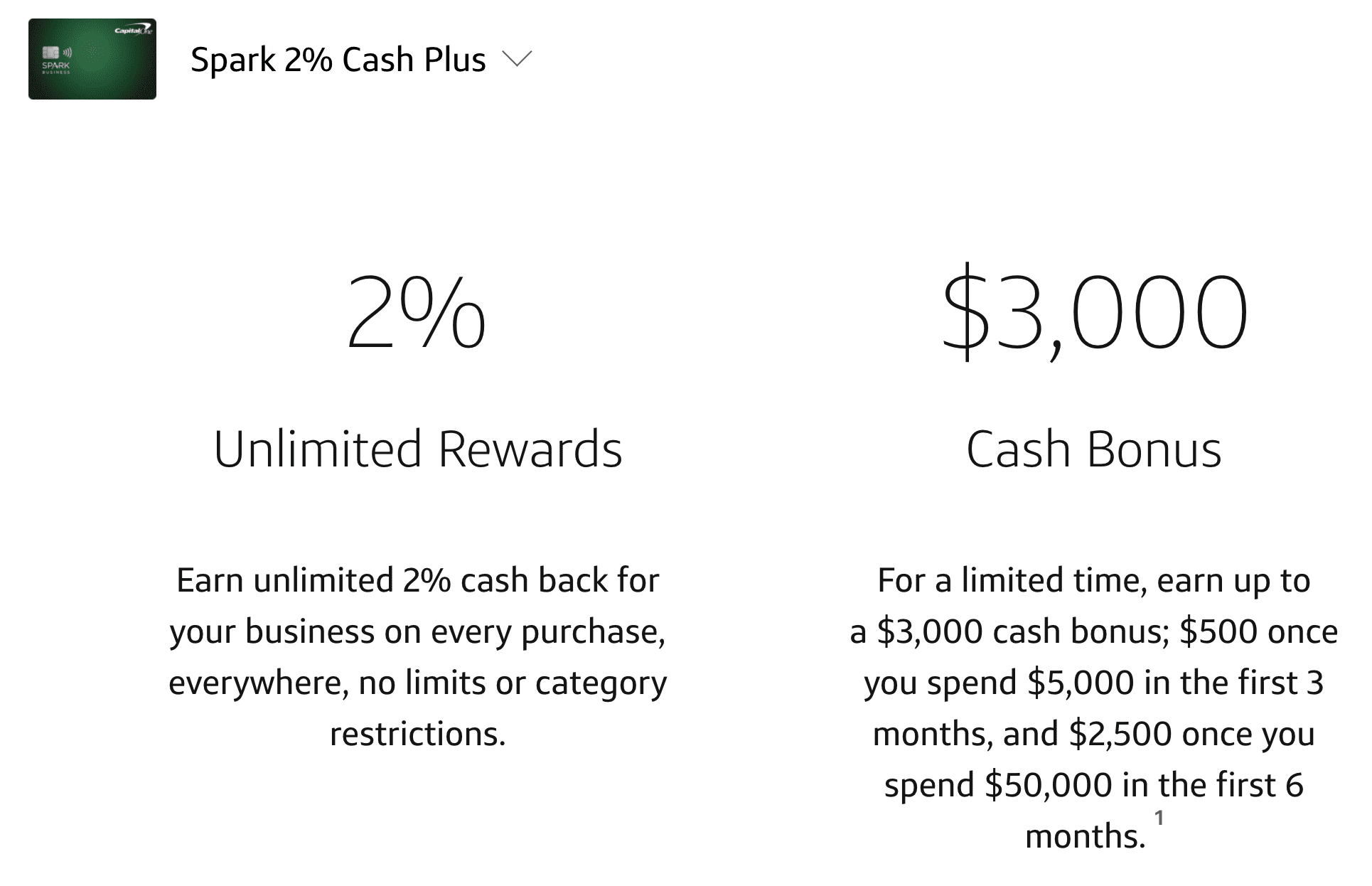Click the "Earn unlimited 2% cash back" line
Screen dimensions: 1372x886
tap(418, 580)
